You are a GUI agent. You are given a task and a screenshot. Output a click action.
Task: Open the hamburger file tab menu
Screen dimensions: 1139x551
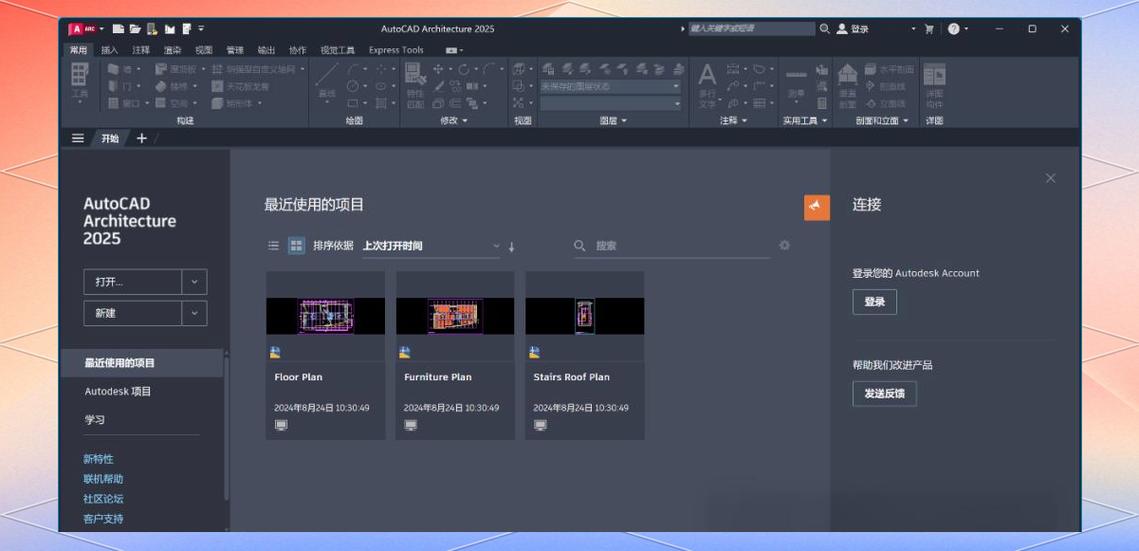click(78, 138)
